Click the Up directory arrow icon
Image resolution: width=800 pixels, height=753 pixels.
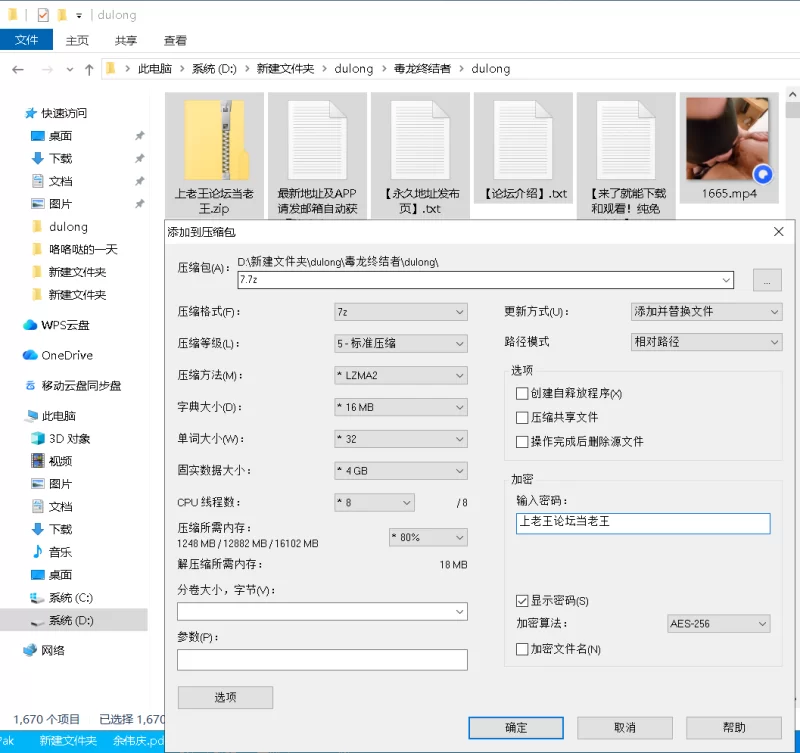pyautogui.click(x=89, y=69)
